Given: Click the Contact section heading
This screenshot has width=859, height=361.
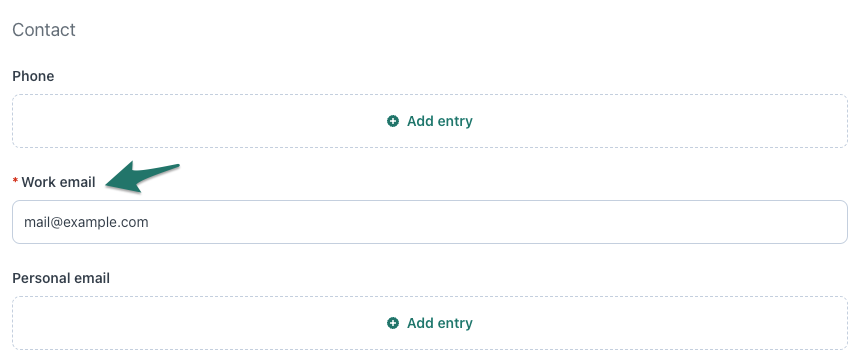Looking at the screenshot, I should [x=44, y=30].
